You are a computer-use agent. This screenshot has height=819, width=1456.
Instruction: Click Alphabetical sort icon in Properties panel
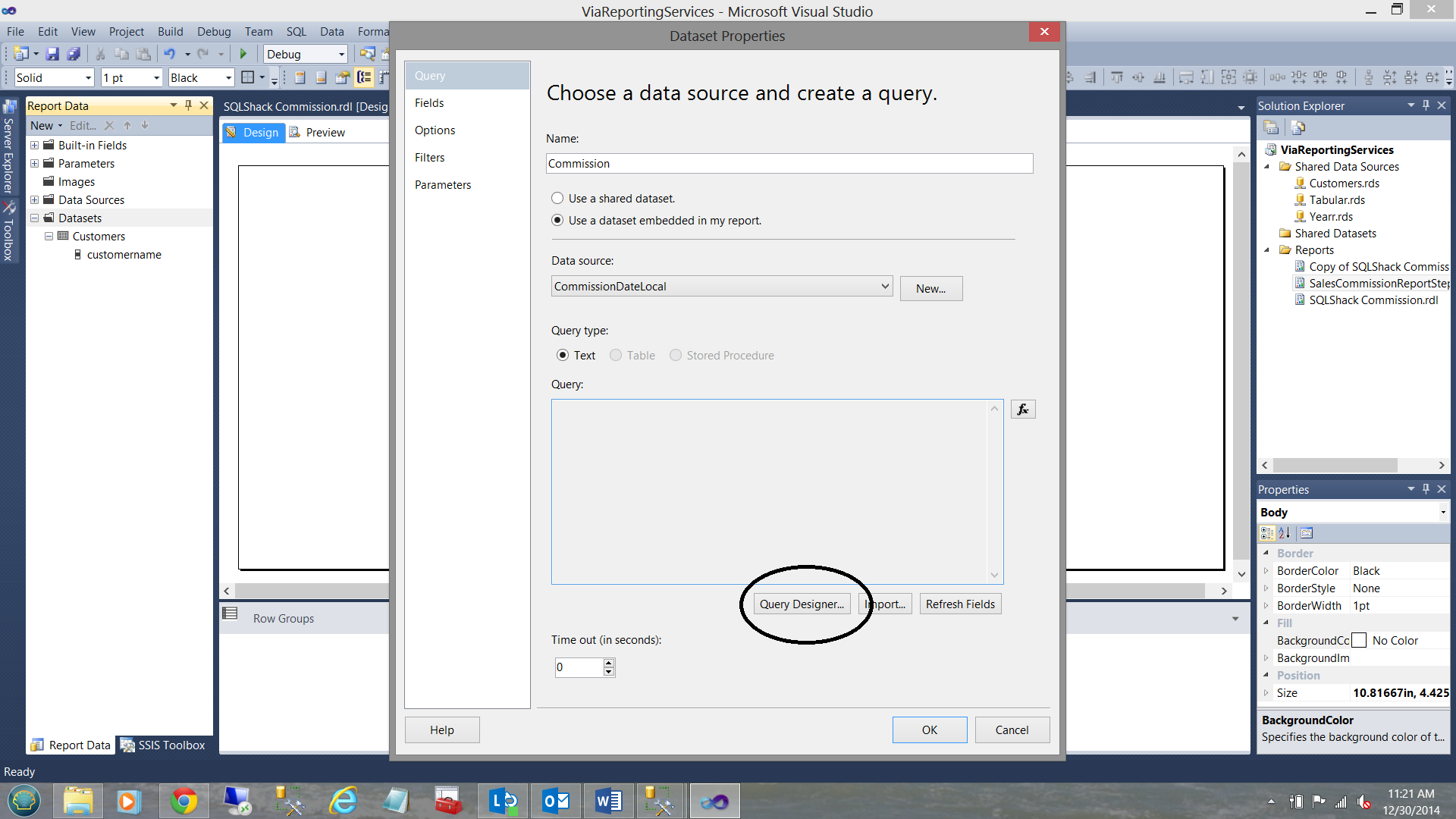1285,533
